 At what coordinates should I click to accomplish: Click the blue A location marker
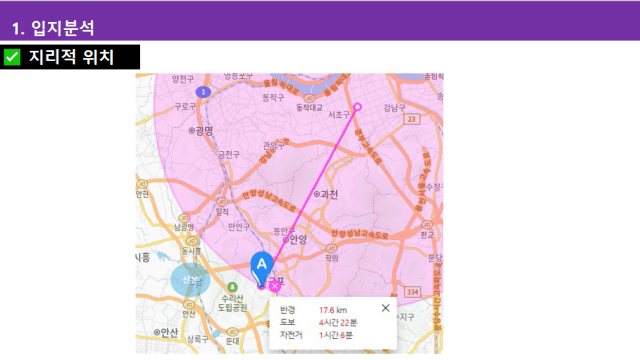[x=261, y=270]
